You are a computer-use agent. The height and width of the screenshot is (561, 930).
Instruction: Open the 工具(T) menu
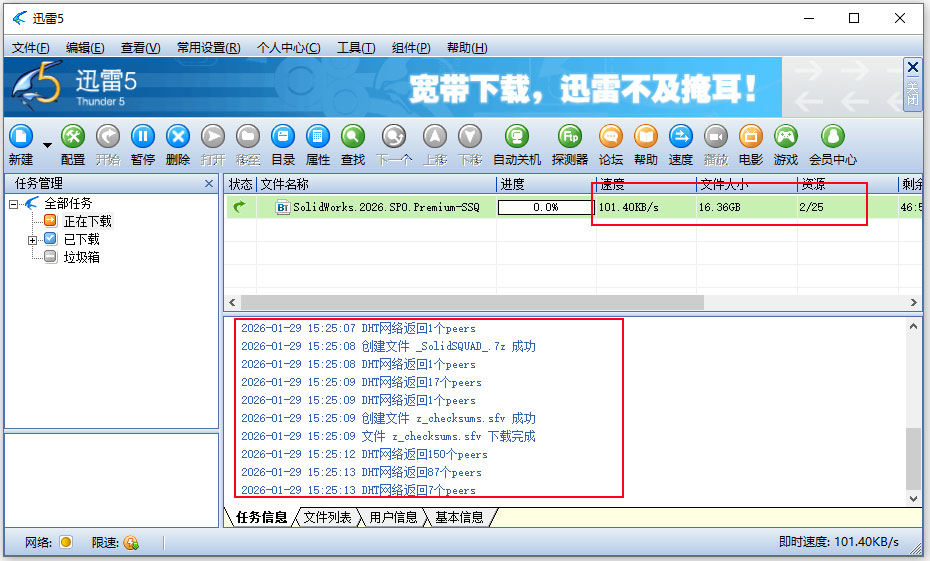click(356, 47)
